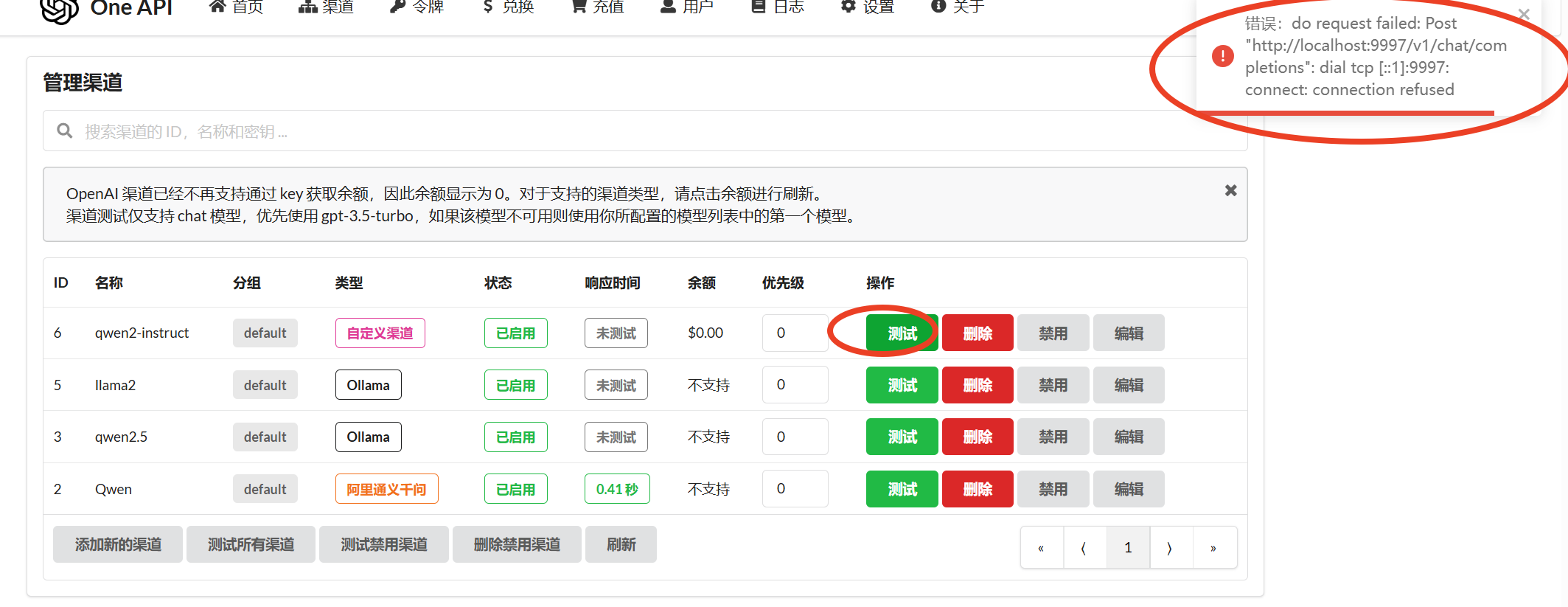
Task: Click the One API logo icon
Action: (x=59, y=9)
